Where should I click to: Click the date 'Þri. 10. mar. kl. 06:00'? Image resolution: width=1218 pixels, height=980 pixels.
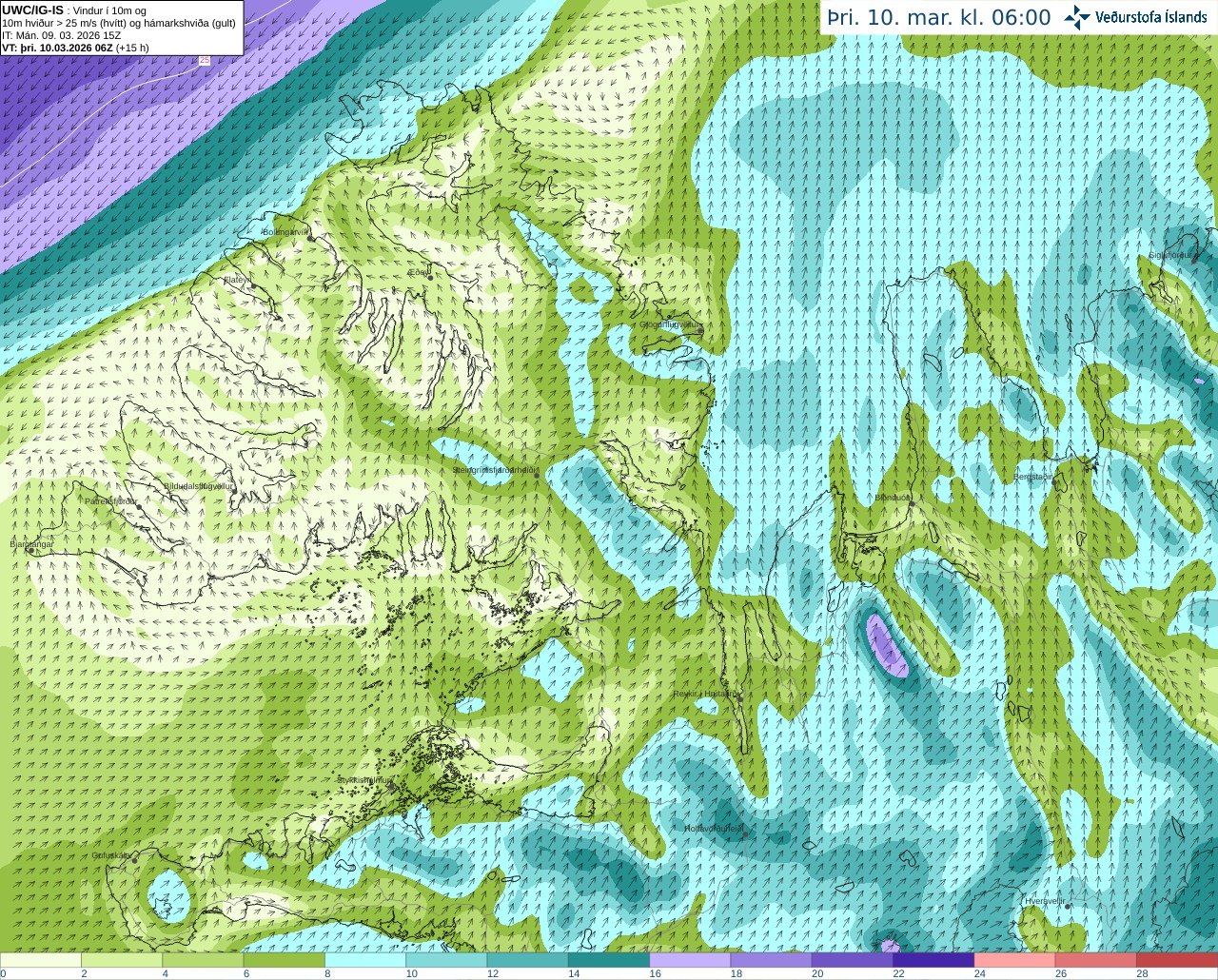[x=939, y=17]
